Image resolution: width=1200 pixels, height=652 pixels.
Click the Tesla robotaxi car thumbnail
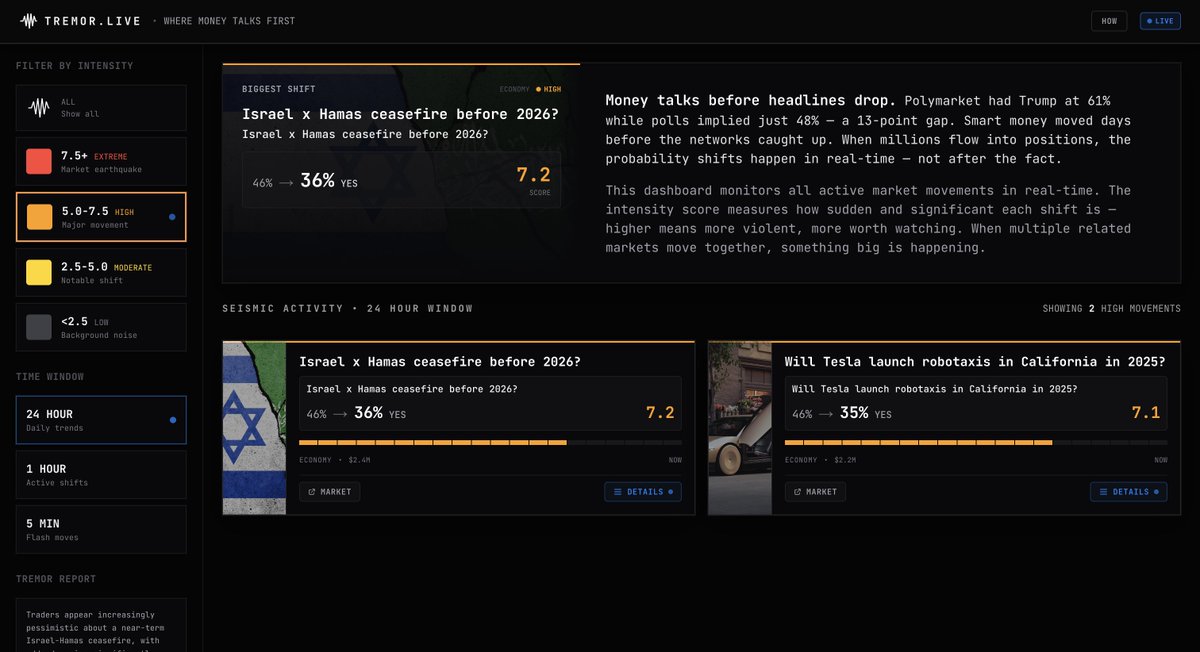point(740,428)
